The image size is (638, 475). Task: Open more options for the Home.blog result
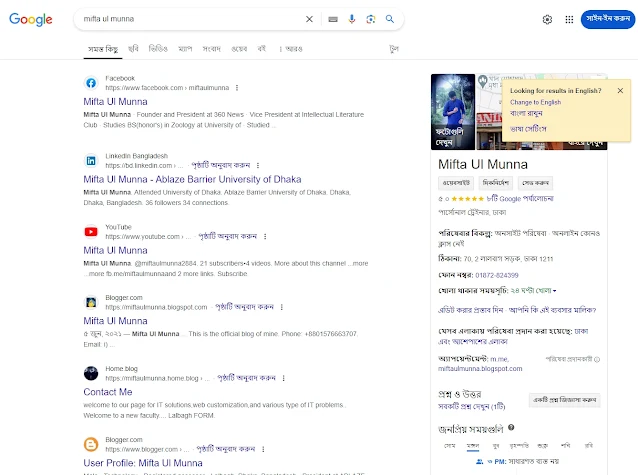pyautogui.click(x=284, y=378)
